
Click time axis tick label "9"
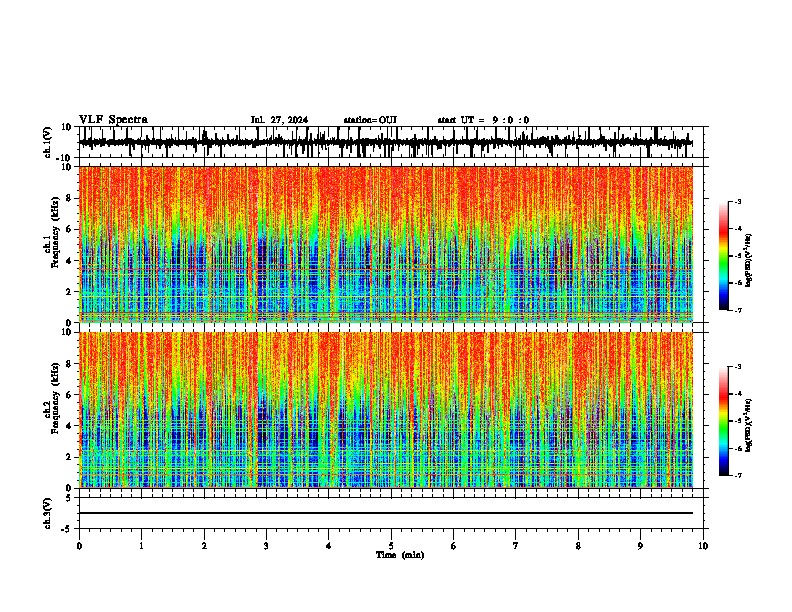coord(640,546)
